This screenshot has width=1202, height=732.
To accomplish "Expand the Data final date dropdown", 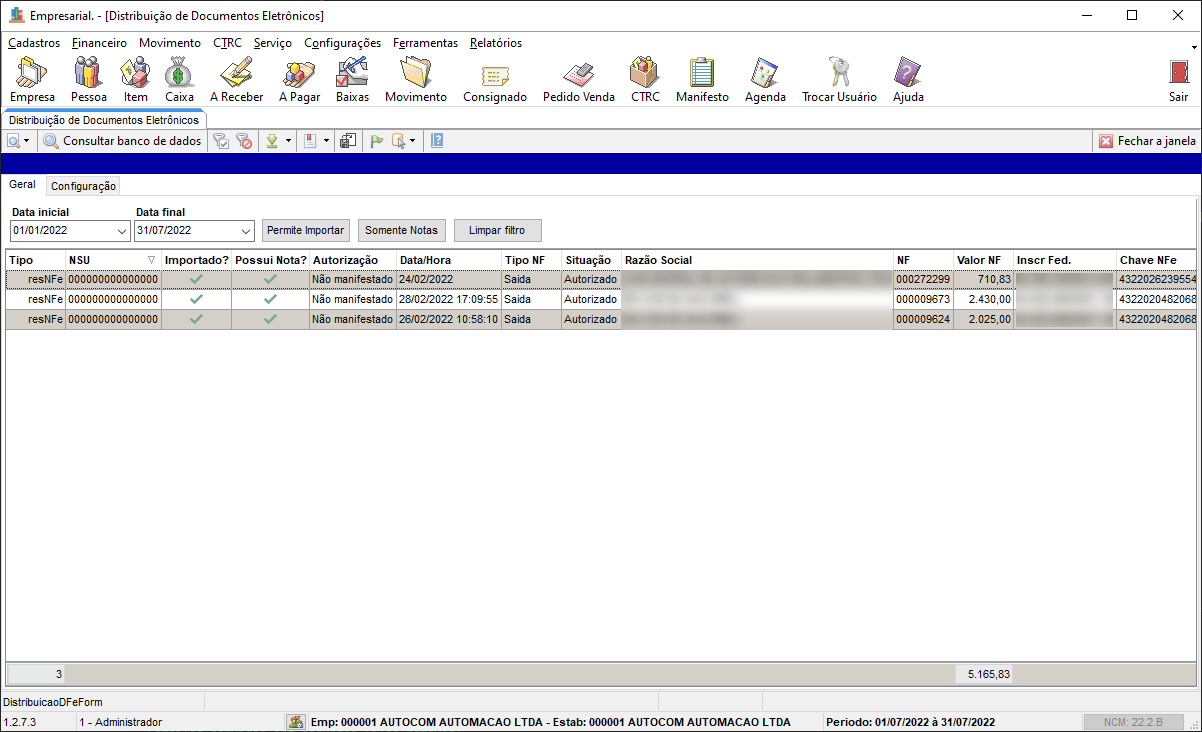I will click(246, 231).
